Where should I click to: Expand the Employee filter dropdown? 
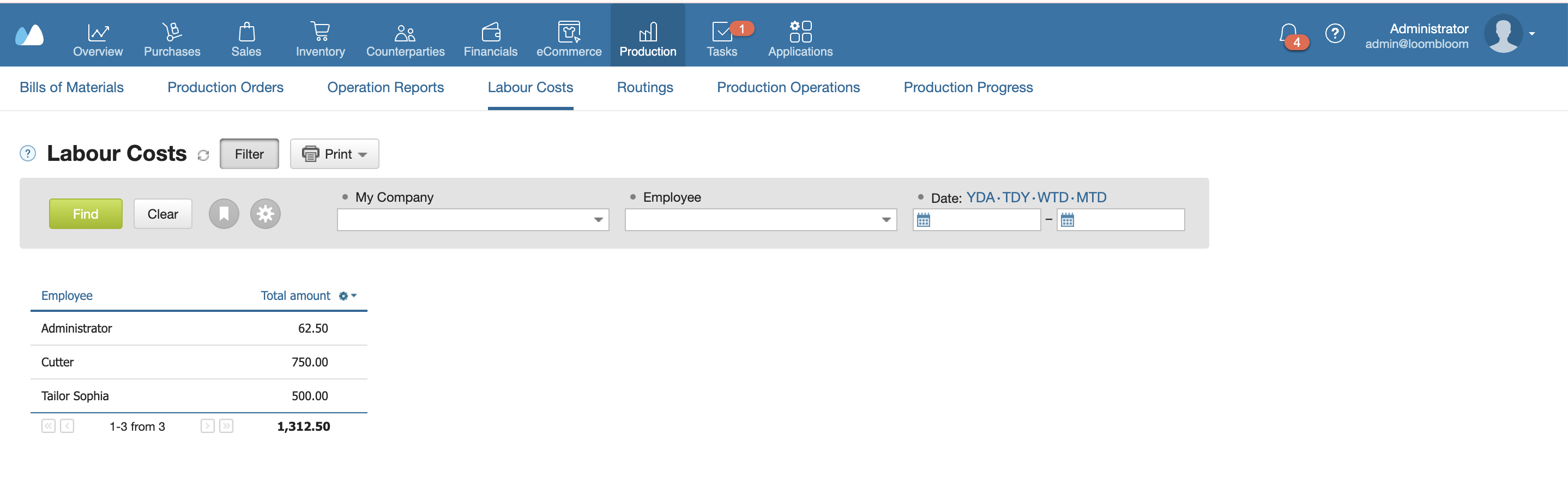click(x=760, y=220)
